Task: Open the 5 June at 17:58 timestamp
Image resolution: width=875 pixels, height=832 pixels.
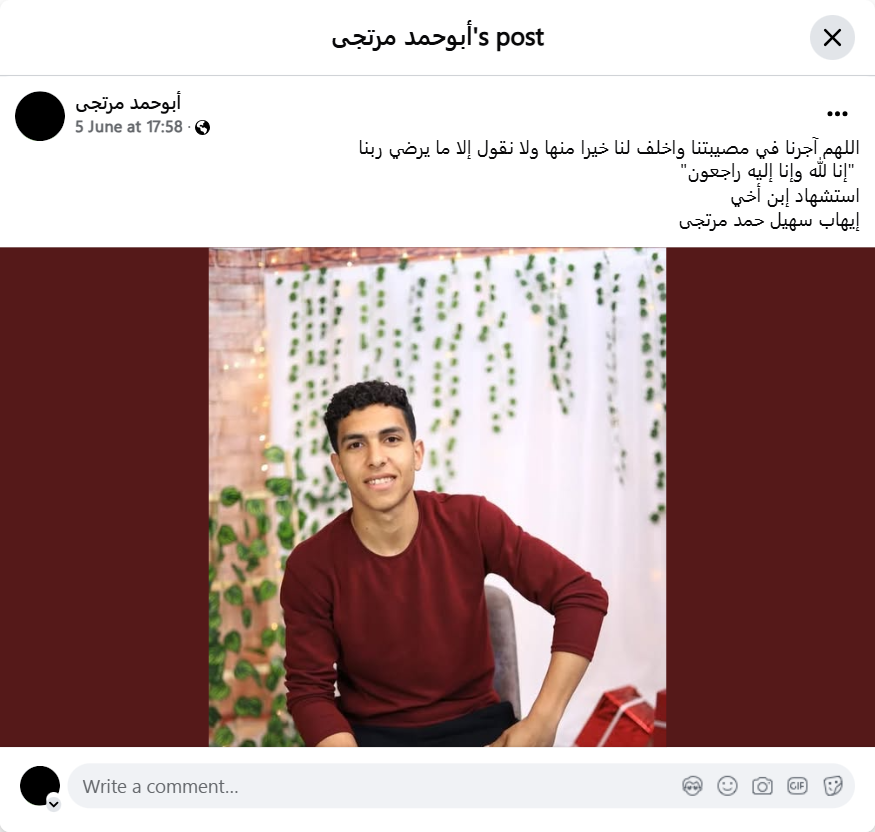Action: pos(129,127)
